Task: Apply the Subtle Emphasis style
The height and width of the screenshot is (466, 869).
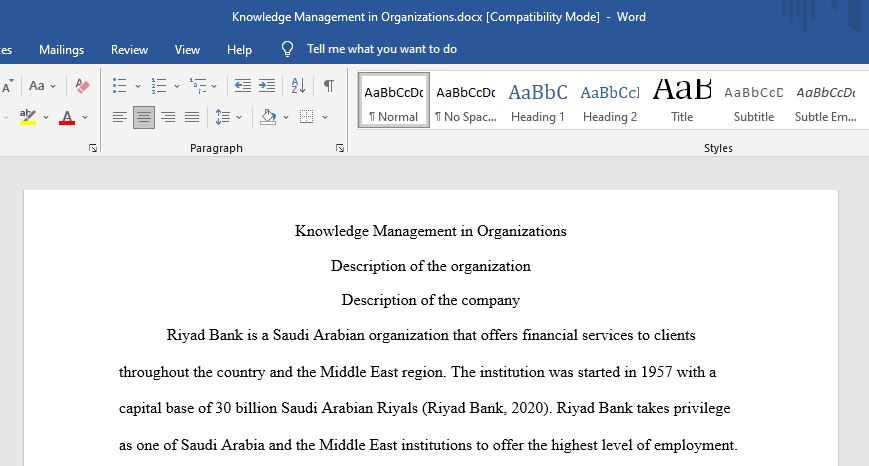Action: click(x=826, y=100)
